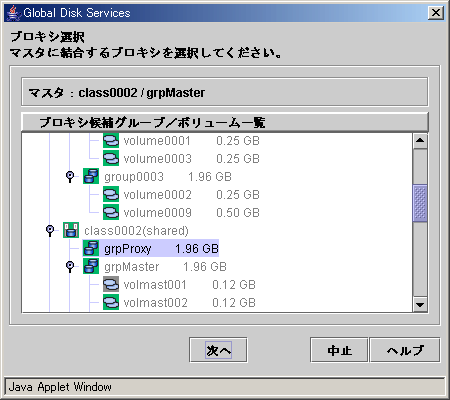Viewport: 450px width, 400px height.
Task: Click the volume0003 volume icon
Action: pyautogui.click(x=111, y=158)
